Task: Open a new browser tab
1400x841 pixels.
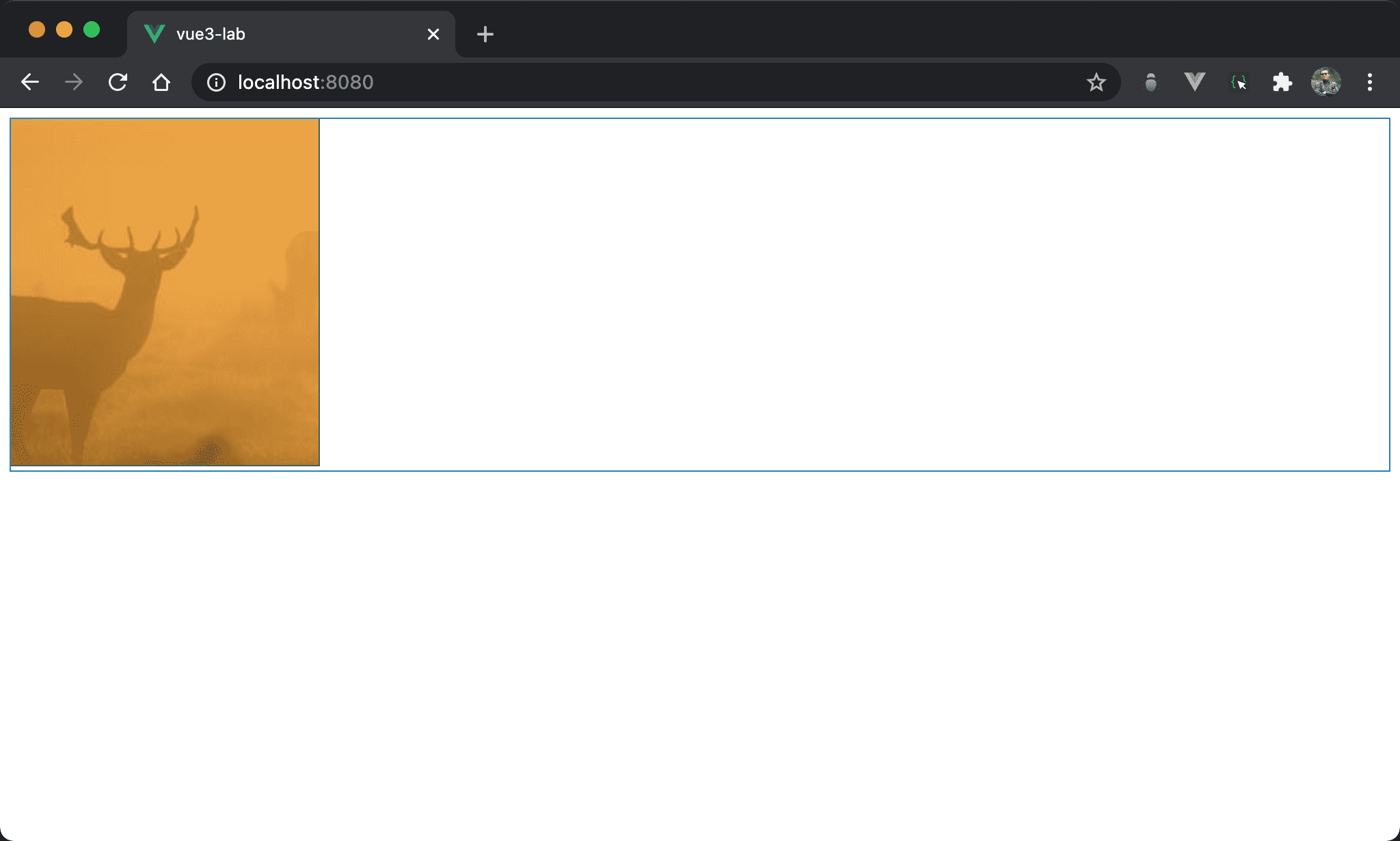Action: click(485, 34)
